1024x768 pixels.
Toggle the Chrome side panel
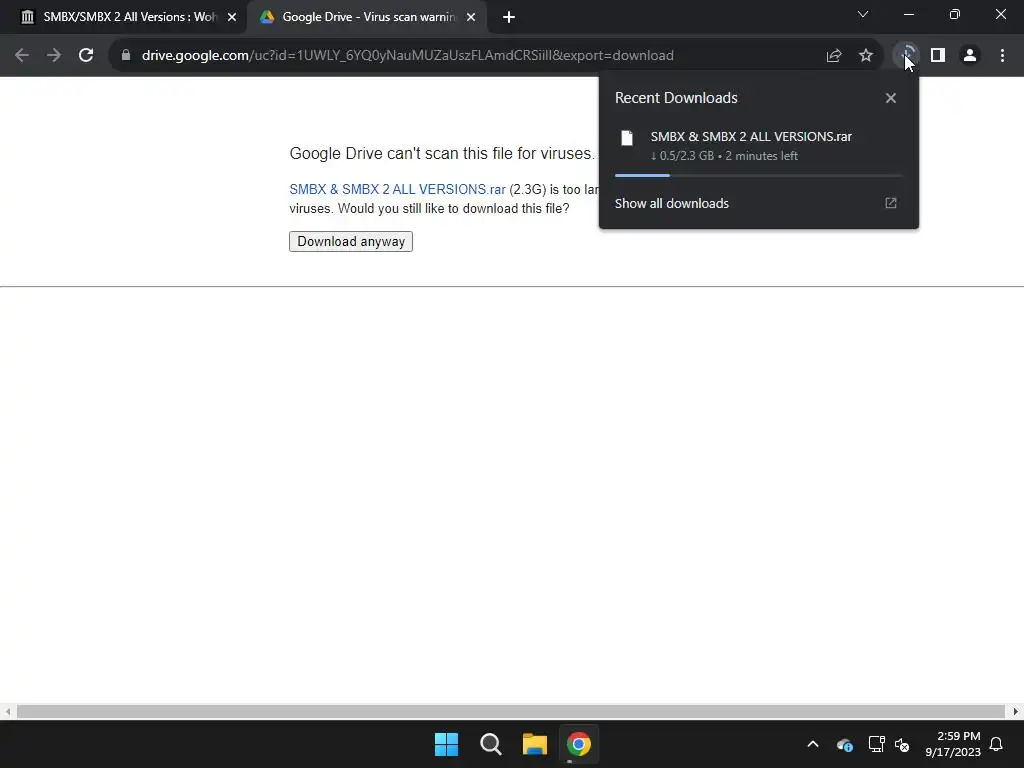coord(938,56)
